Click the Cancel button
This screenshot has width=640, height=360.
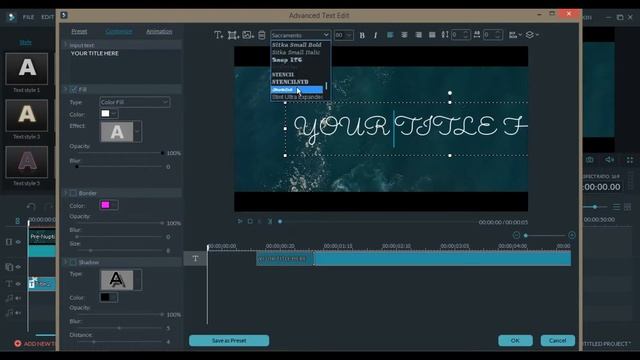point(558,340)
